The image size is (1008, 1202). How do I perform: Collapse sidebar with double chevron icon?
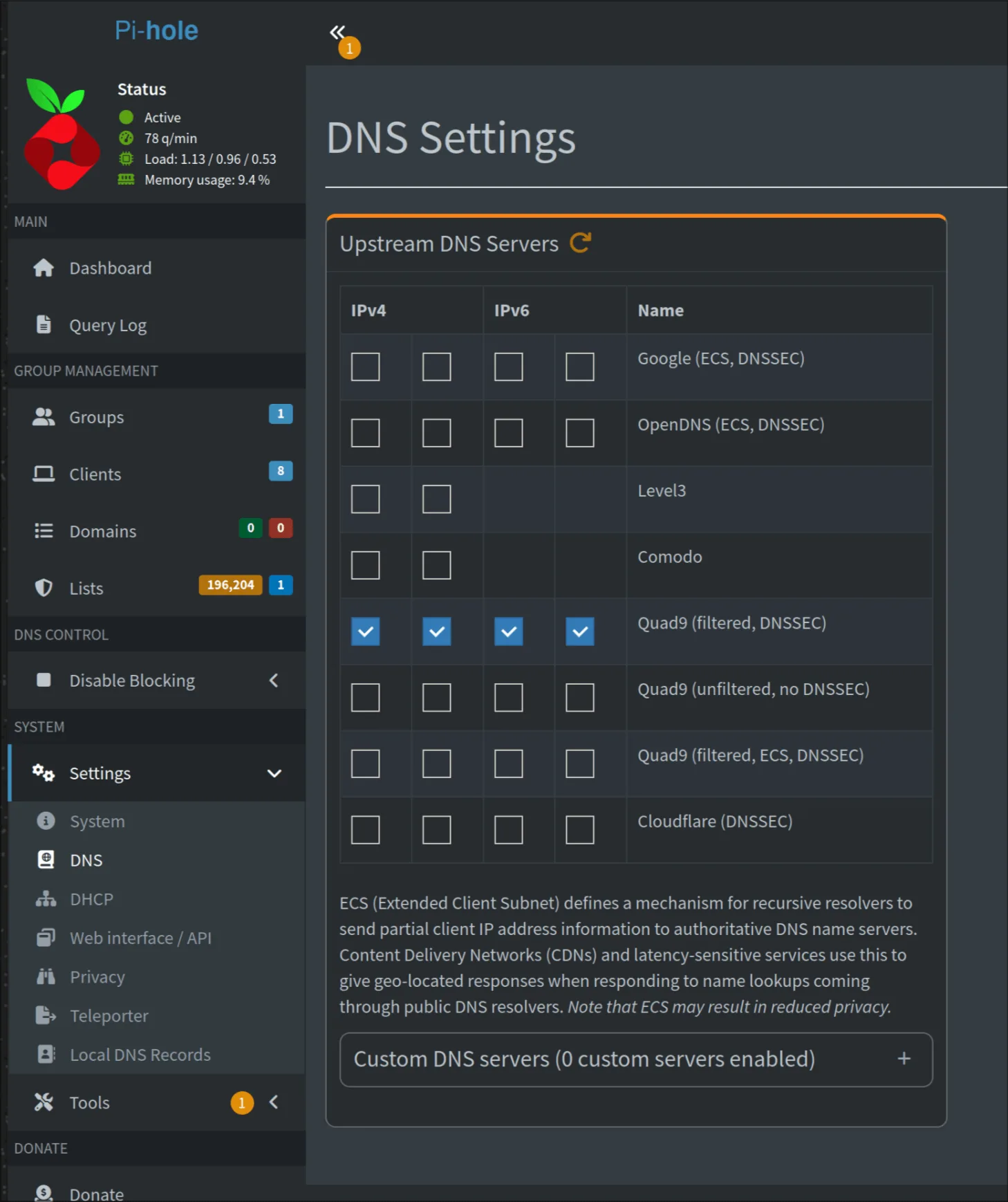(337, 32)
